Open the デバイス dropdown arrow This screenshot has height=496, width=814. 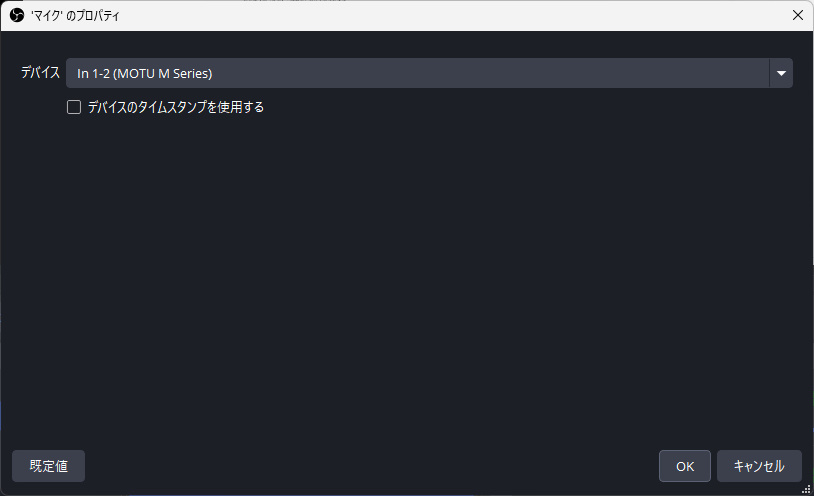pyautogui.click(x=780, y=73)
